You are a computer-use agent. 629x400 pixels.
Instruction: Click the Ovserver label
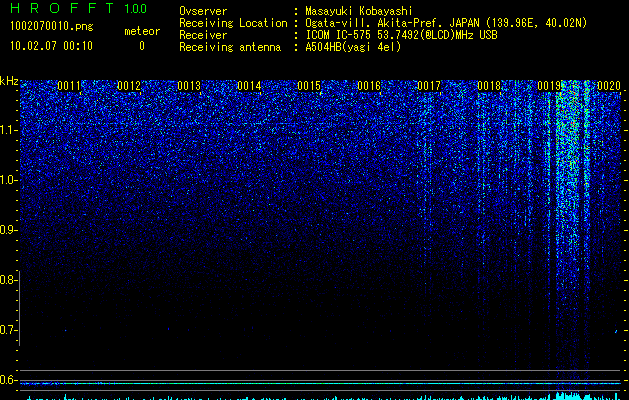(203, 11)
